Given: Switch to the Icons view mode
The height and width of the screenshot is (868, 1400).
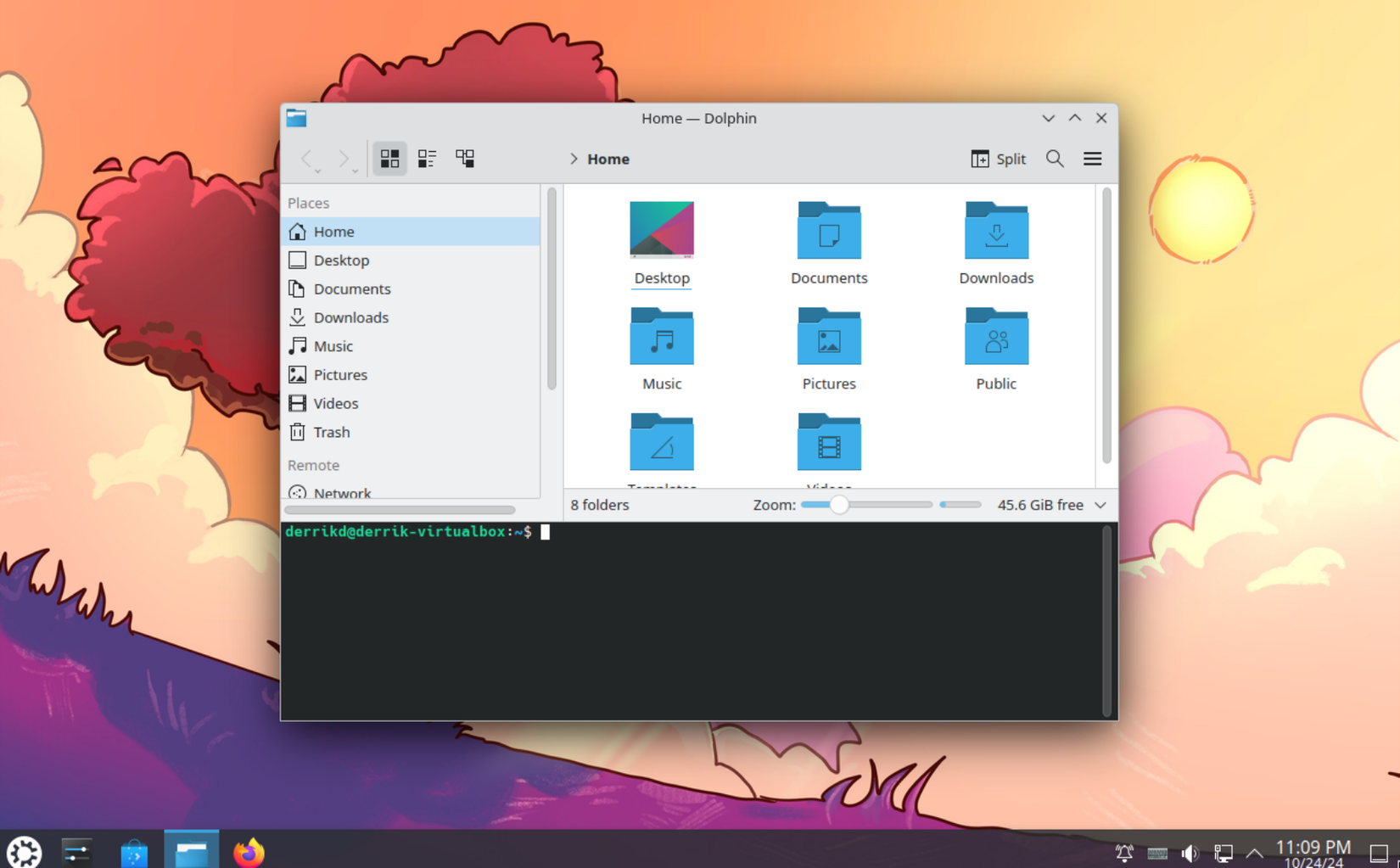Looking at the screenshot, I should 389,158.
